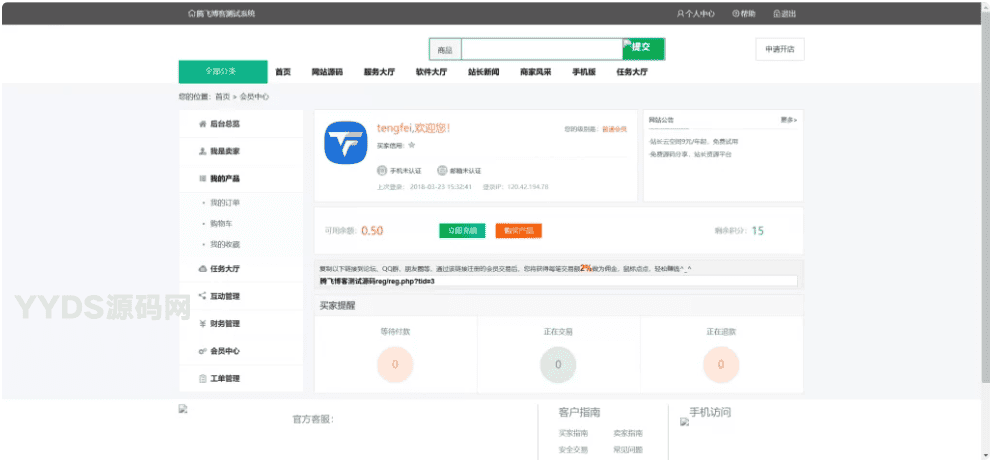Open 卖家指南 in the footer

tap(628, 434)
